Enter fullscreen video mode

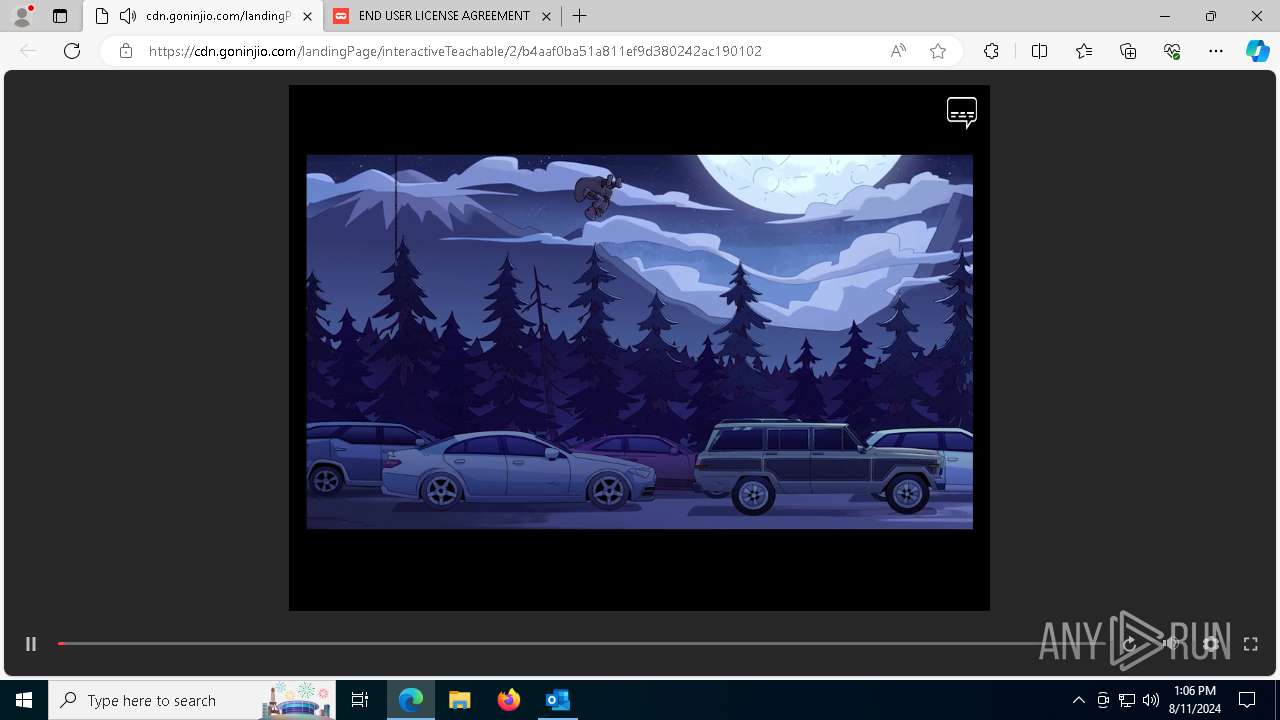click(1250, 644)
